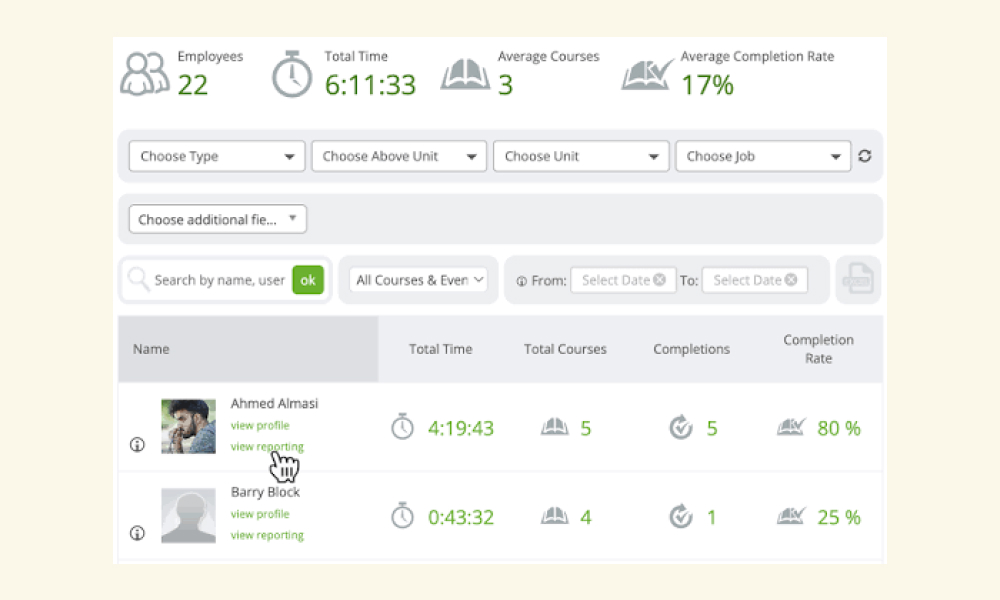Click Ahmed Almasi's profile photo
The width and height of the screenshot is (1000, 600).
click(x=188, y=427)
